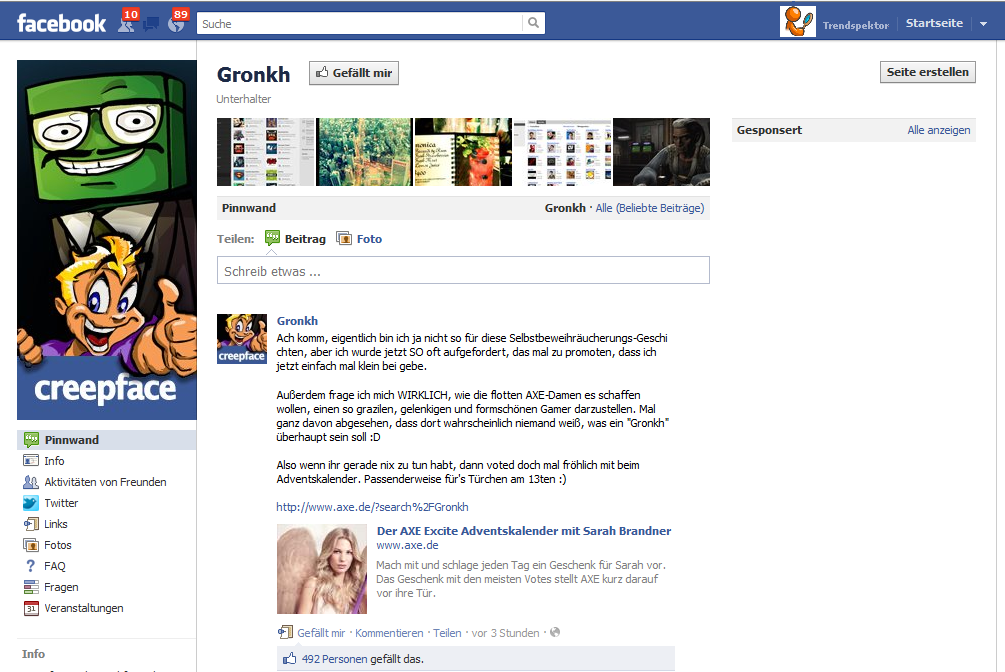Screen dimensions: 1005x672
Task: Go to Startseite
Action: coord(934,23)
